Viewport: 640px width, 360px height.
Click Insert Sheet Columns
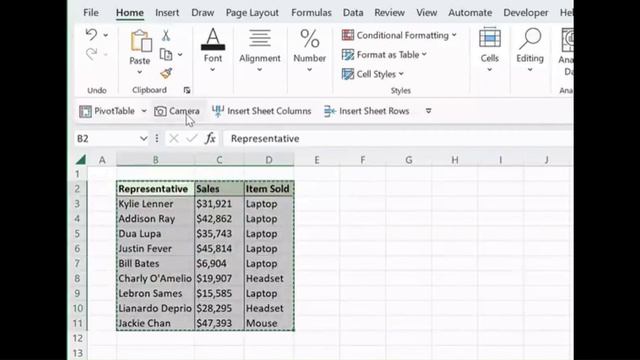[262, 111]
